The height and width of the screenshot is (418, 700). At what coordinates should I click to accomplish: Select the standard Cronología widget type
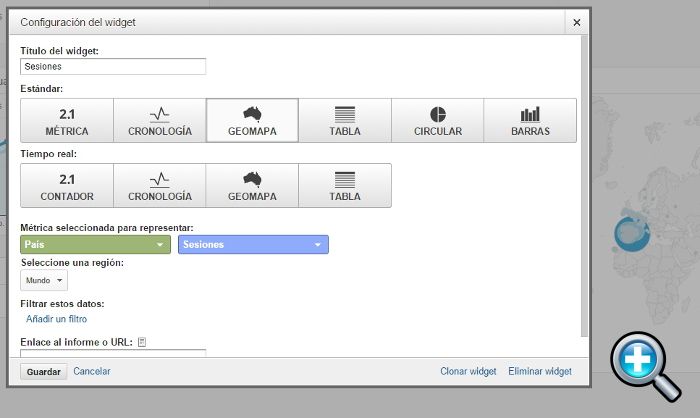[160, 121]
